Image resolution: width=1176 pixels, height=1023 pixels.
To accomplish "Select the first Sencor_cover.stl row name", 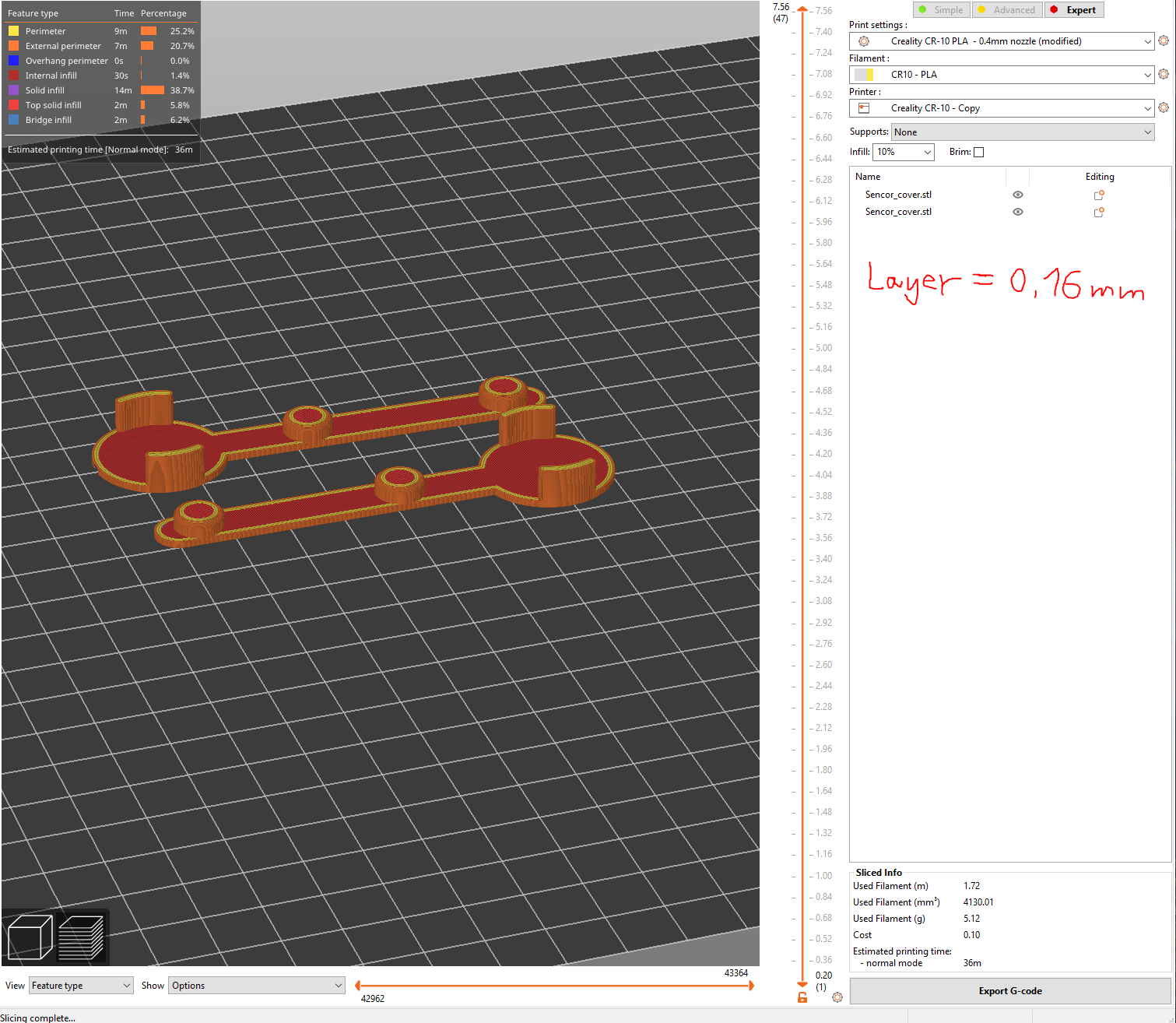I will [x=898, y=195].
